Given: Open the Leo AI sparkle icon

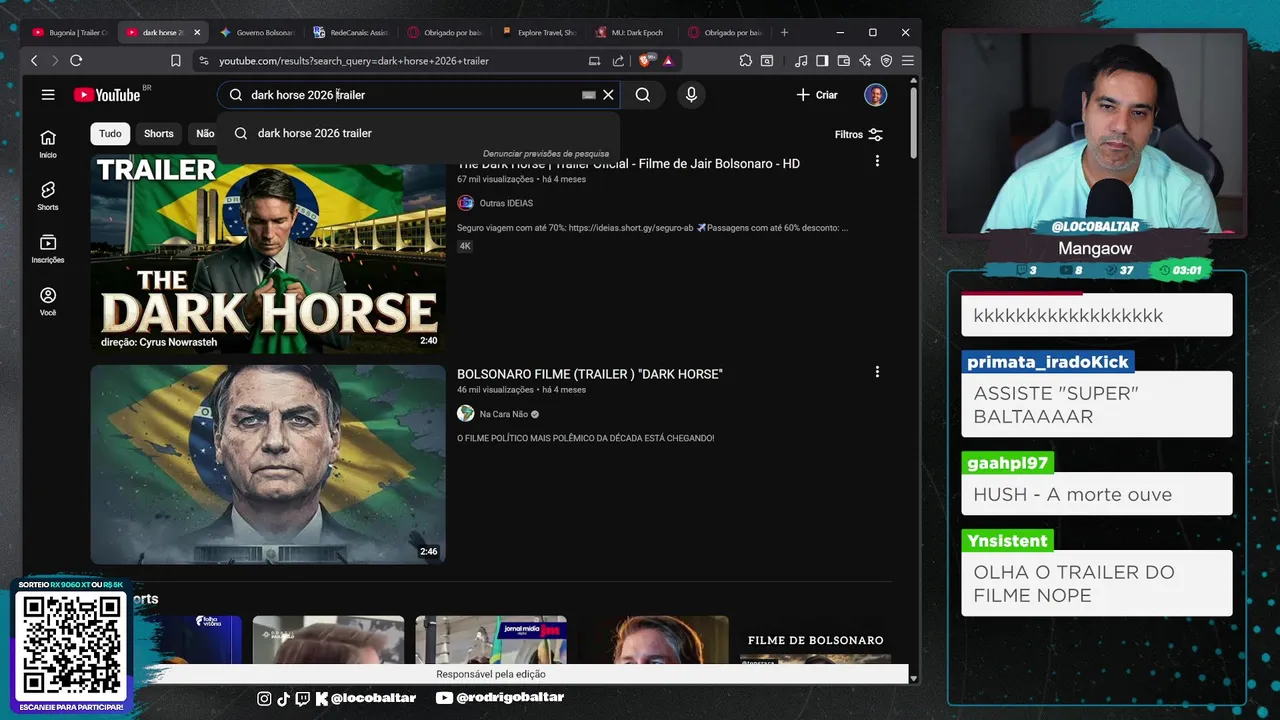Looking at the screenshot, I should pyautogui.click(x=865, y=61).
